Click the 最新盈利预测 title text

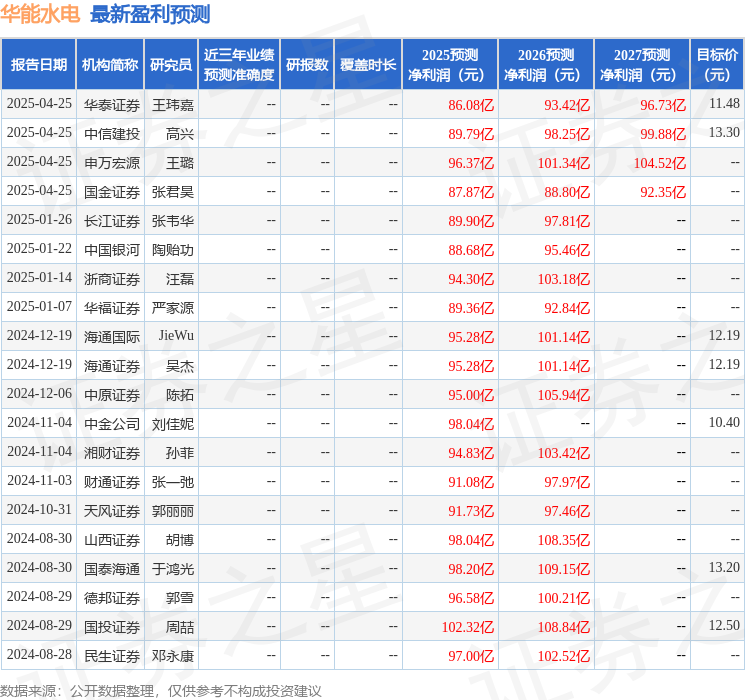pyautogui.click(x=150, y=14)
